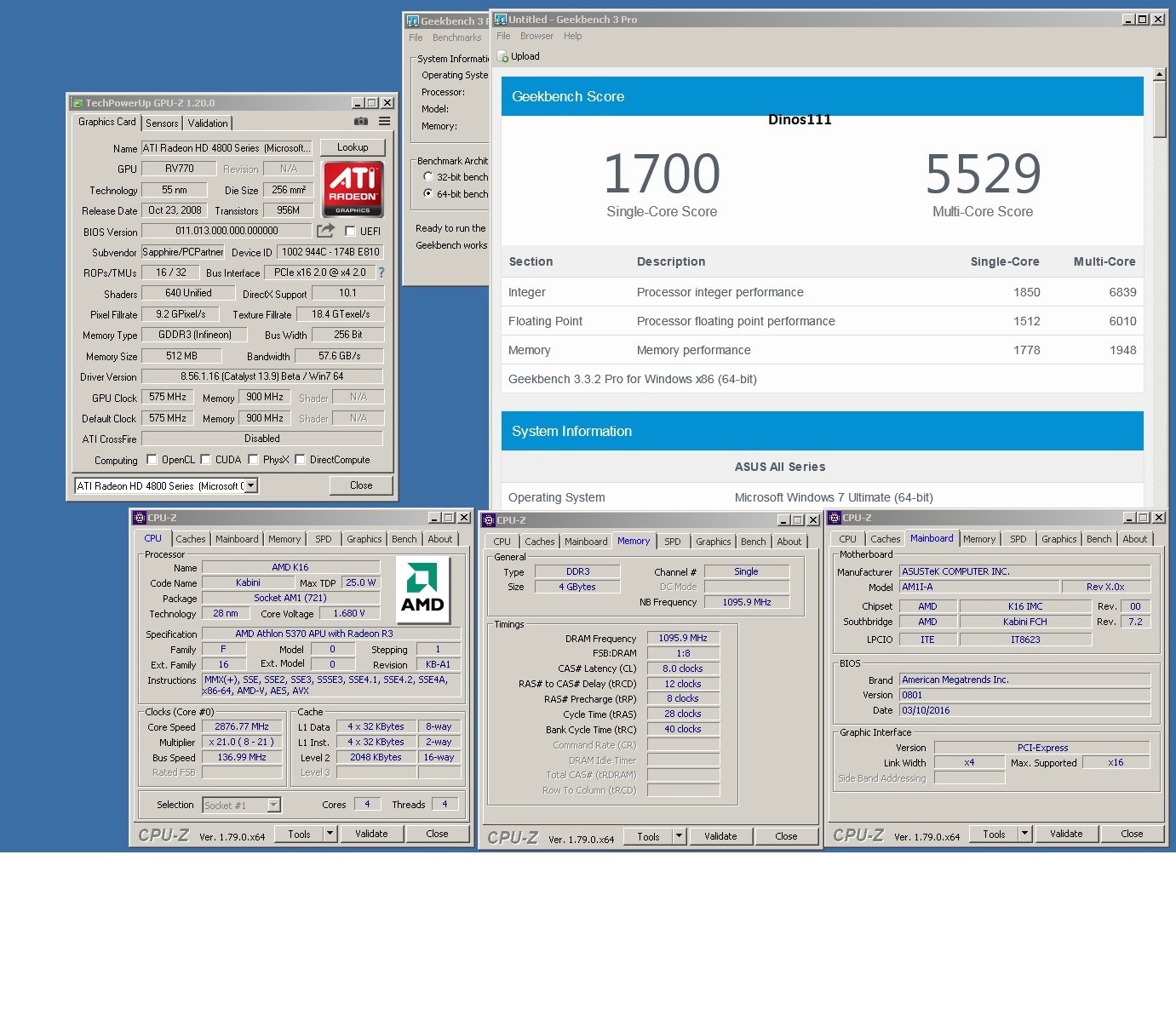This screenshot has width=1176, height=1021.
Task: Toggle the PhysX checkbox
Action: tap(253, 459)
